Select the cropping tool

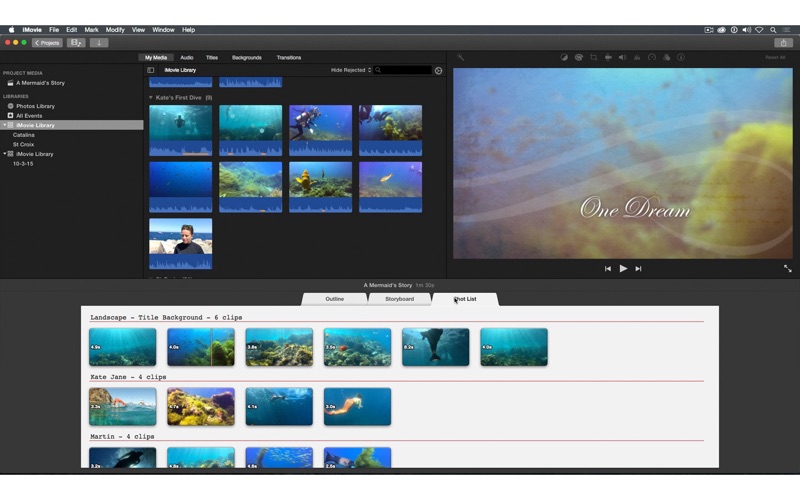click(593, 57)
